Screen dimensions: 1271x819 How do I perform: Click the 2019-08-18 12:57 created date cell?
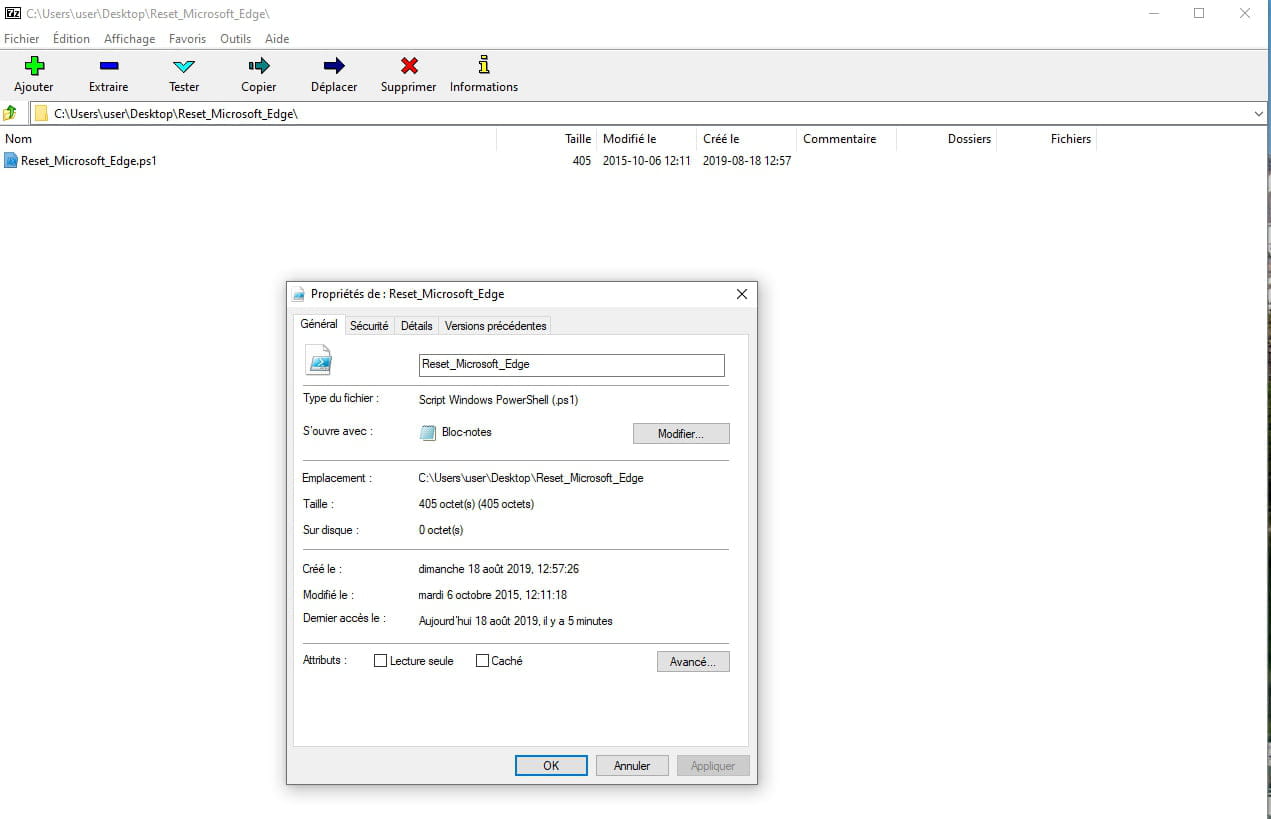747,161
